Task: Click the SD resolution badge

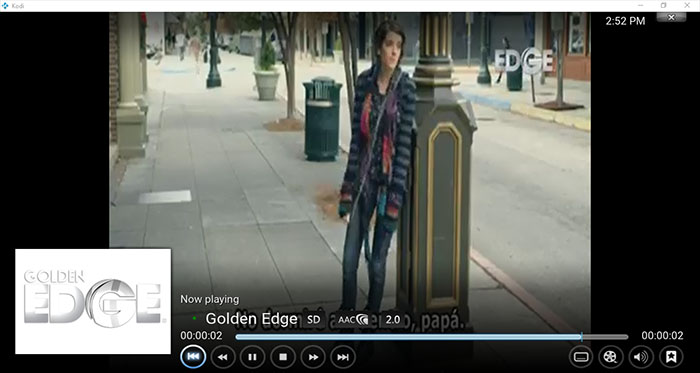Action: [x=314, y=319]
